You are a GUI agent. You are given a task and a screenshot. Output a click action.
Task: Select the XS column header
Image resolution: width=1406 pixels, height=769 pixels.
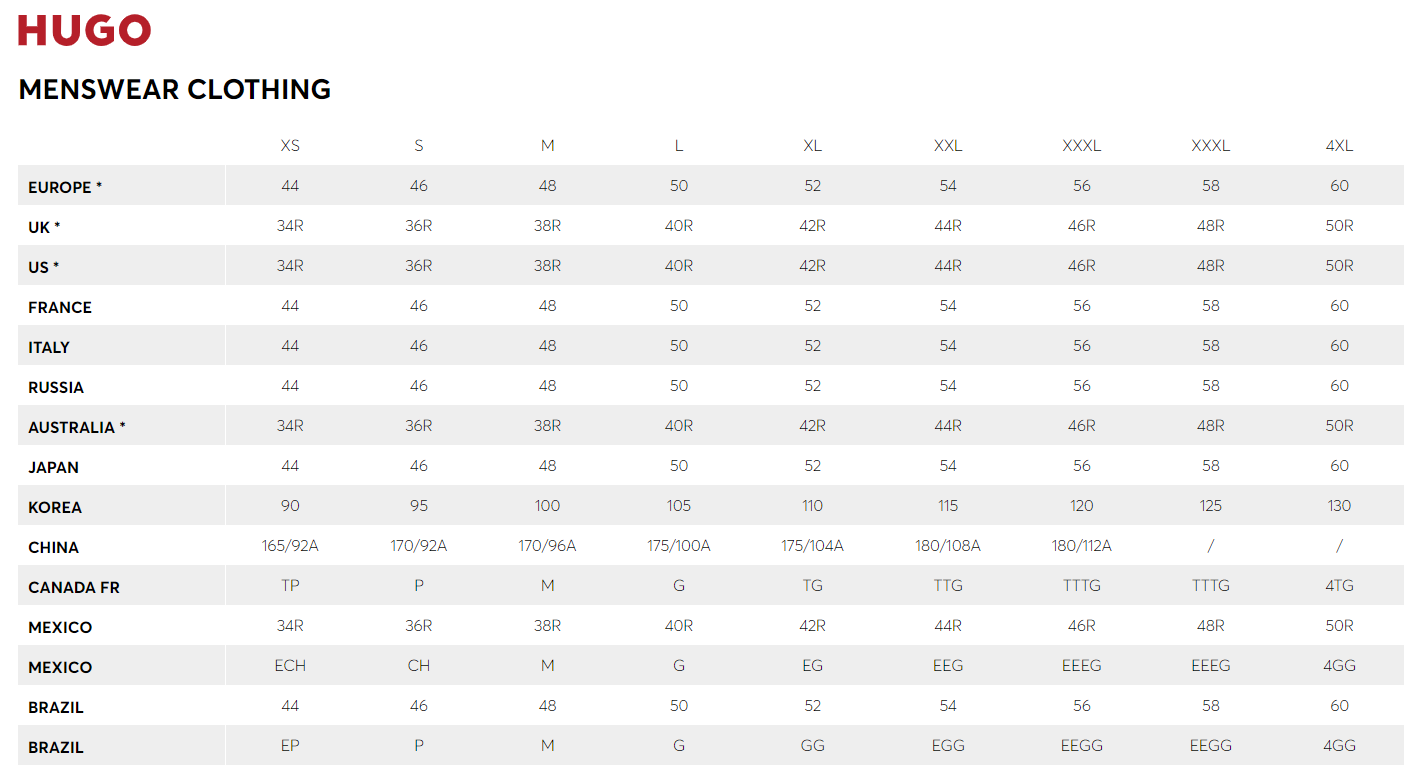click(290, 146)
